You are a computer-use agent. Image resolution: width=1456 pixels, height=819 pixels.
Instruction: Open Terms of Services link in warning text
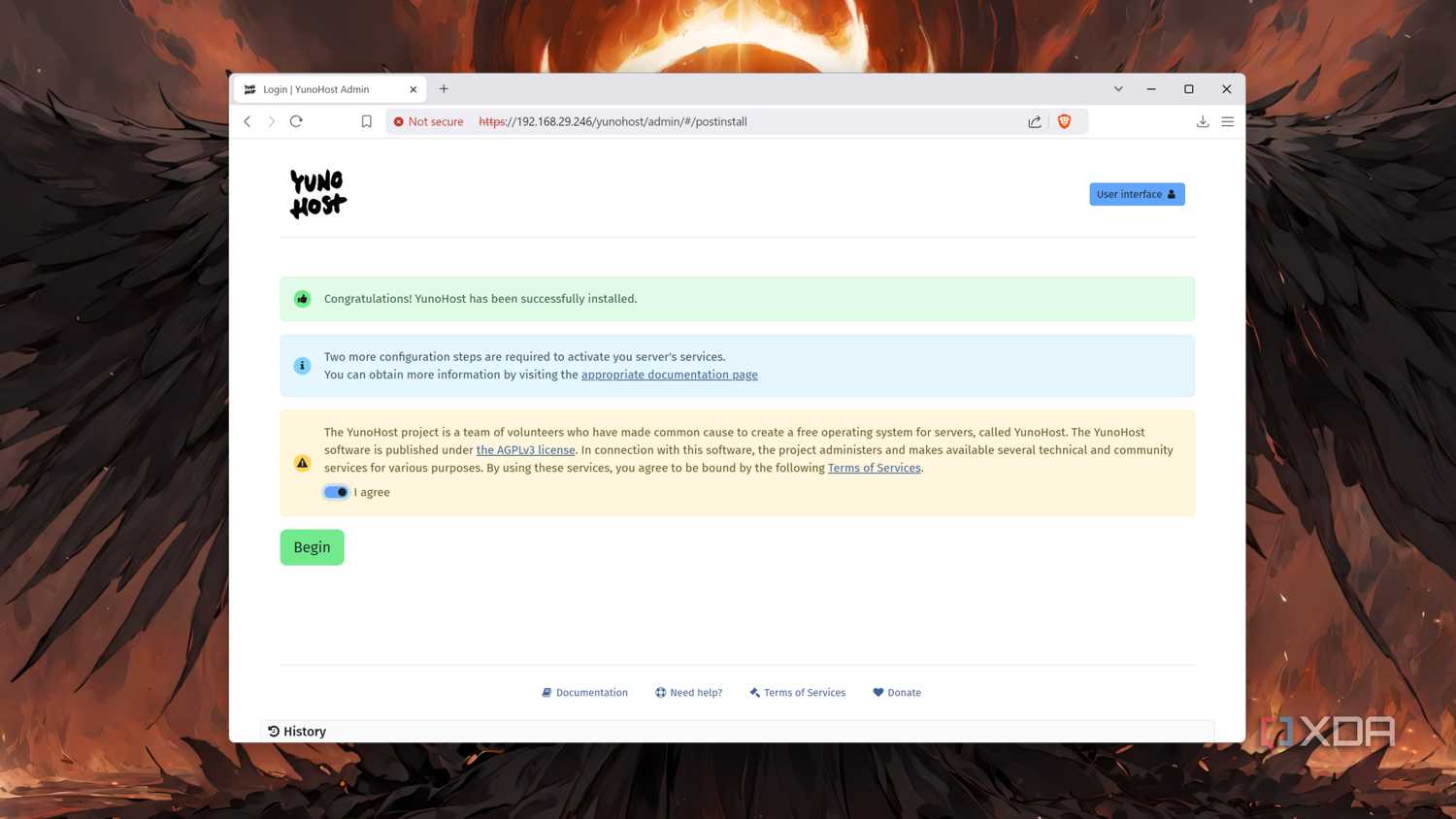click(x=874, y=468)
